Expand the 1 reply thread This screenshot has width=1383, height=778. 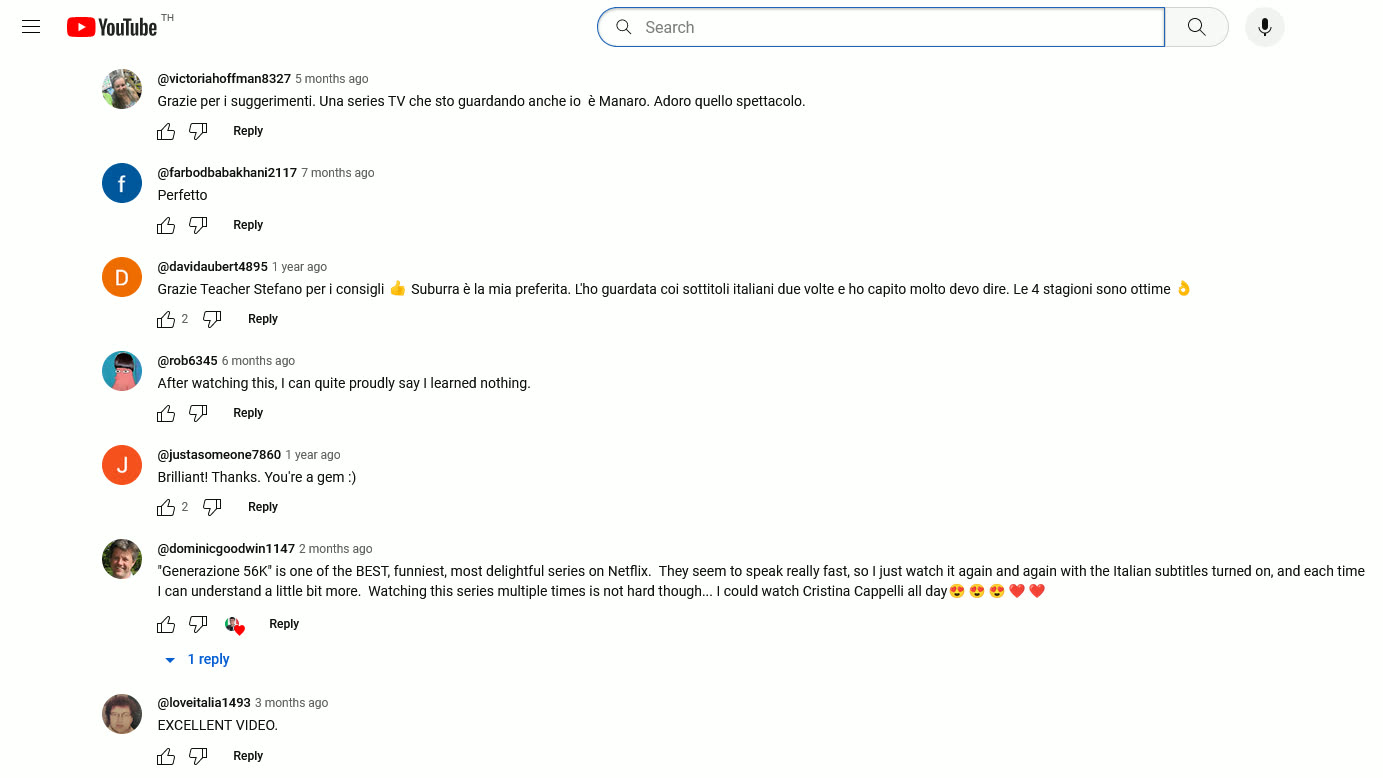coord(198,659)
